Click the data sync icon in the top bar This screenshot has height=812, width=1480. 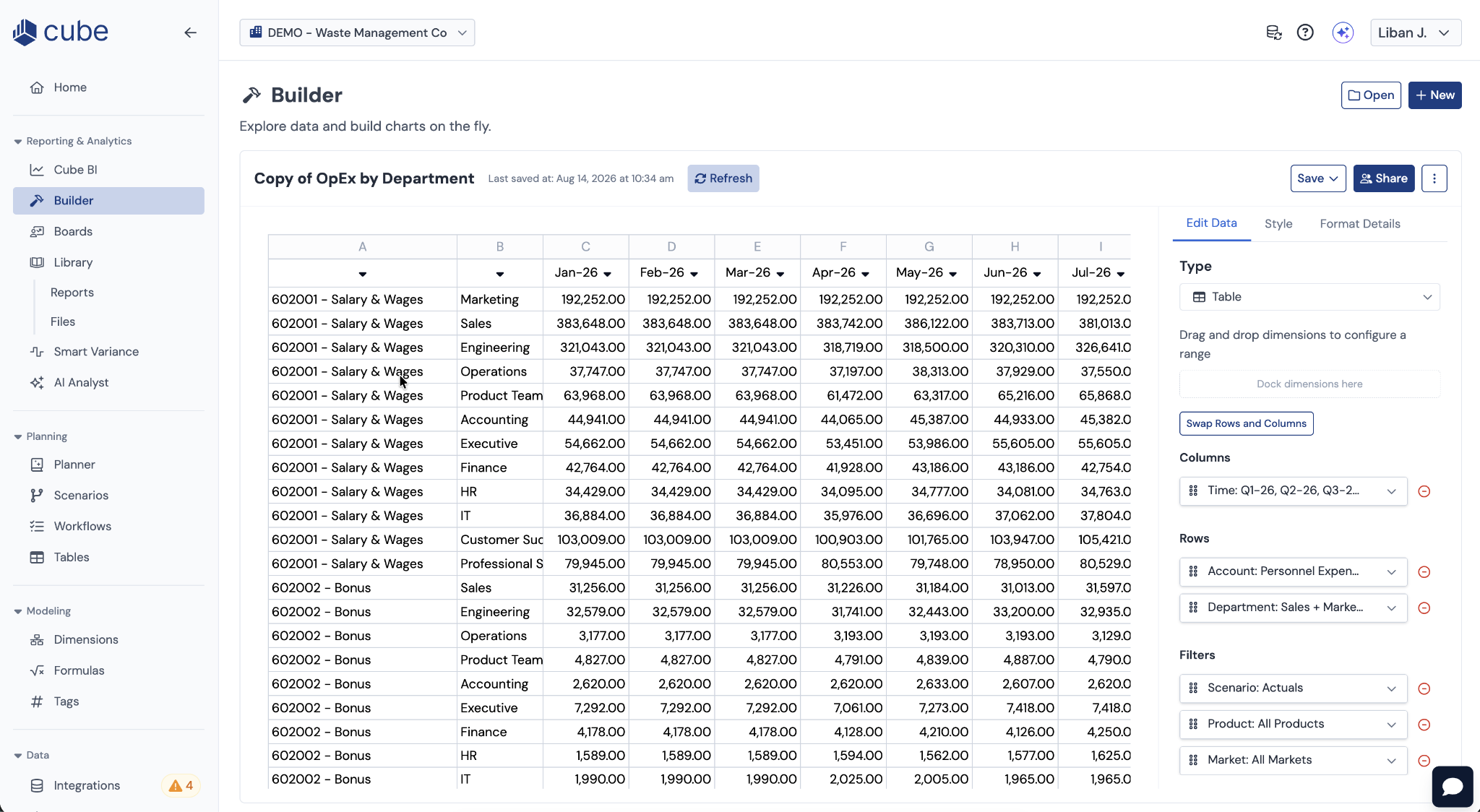tap(1274, 33)
